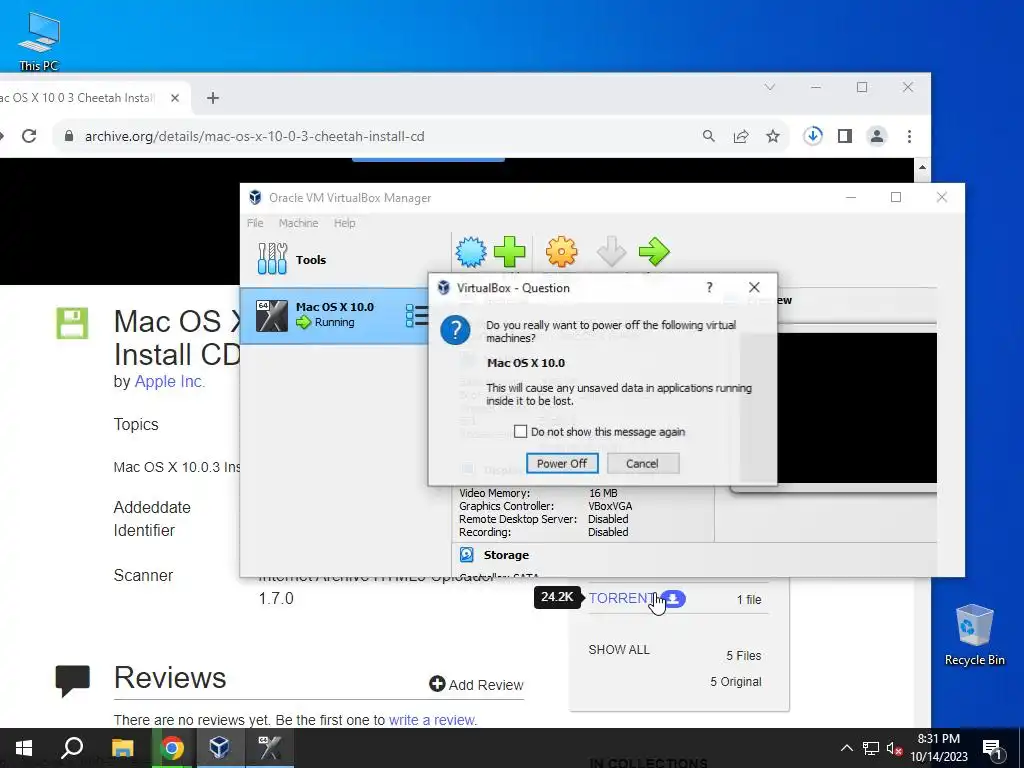Open Chrome profile avatar icon
This screenshot has height=768, width=1024.
click(876, 136)
